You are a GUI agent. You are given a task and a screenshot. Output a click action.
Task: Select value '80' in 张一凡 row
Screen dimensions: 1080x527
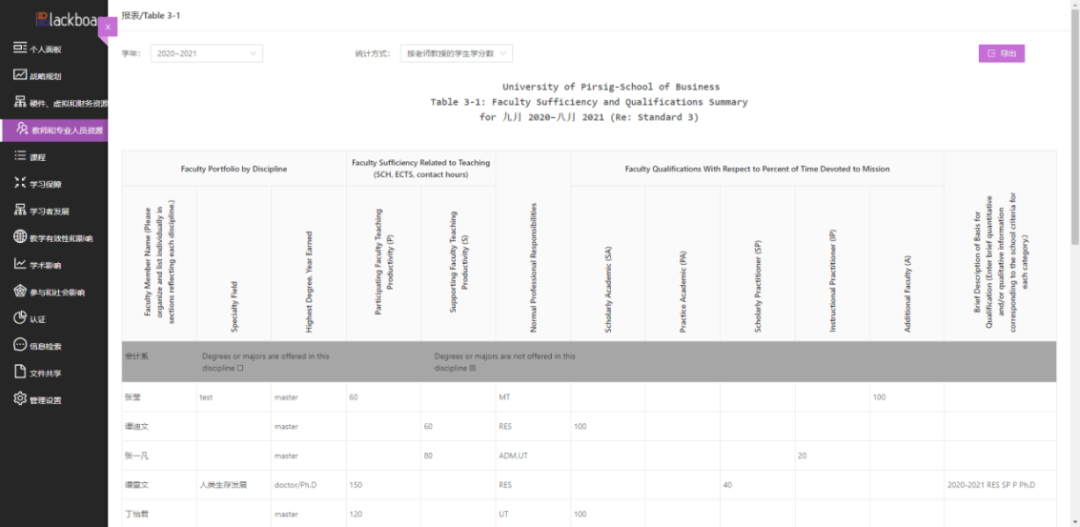coord(428,455)
